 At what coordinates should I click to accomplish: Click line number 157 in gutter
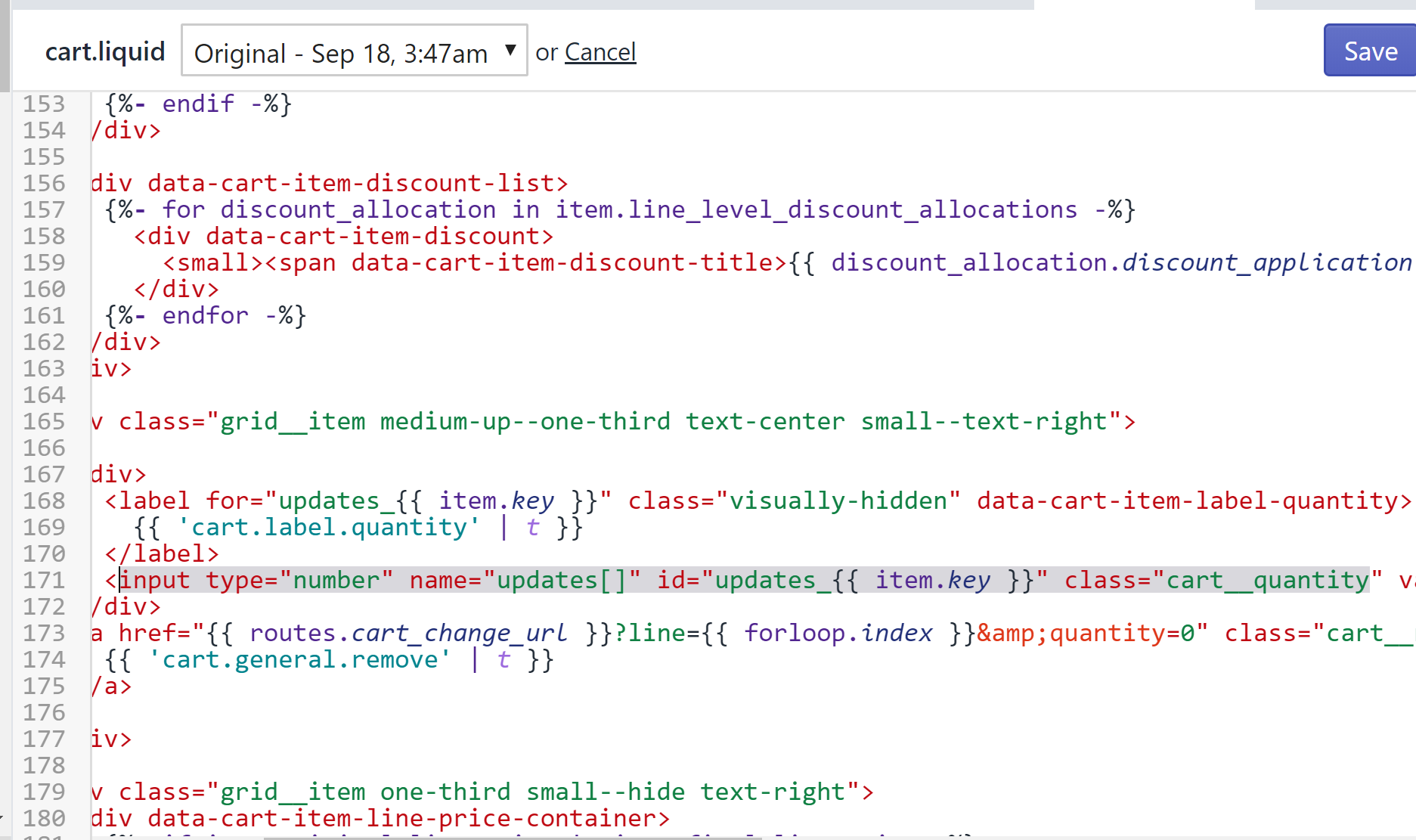[44, 209]
